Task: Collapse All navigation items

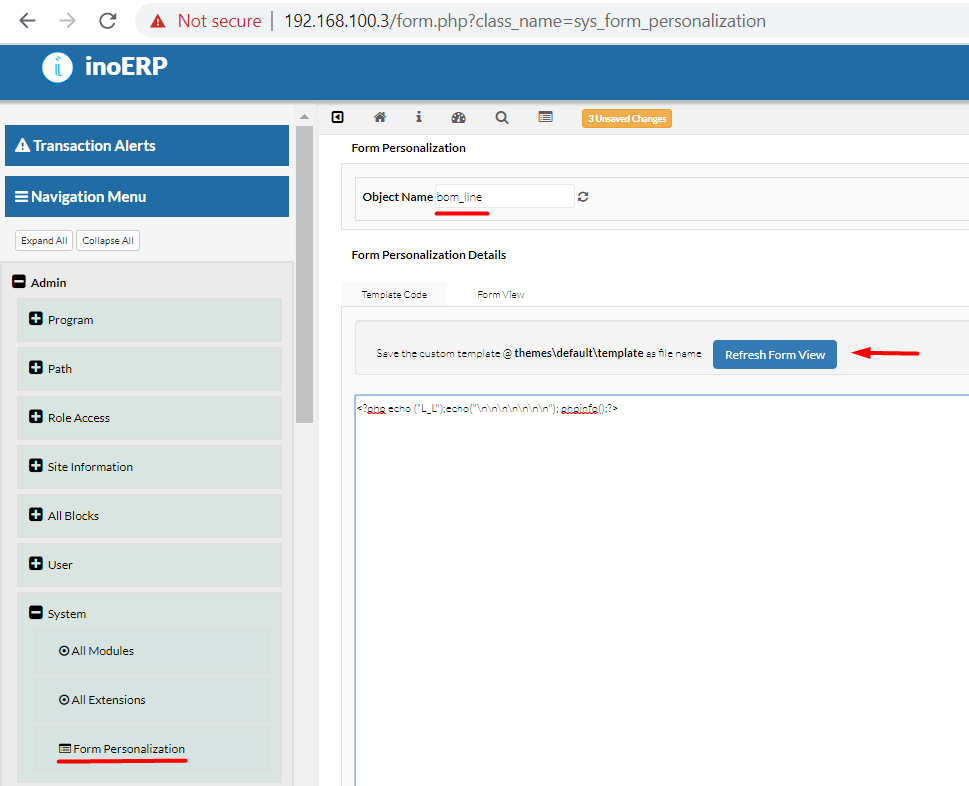Action: pos(108,240)
